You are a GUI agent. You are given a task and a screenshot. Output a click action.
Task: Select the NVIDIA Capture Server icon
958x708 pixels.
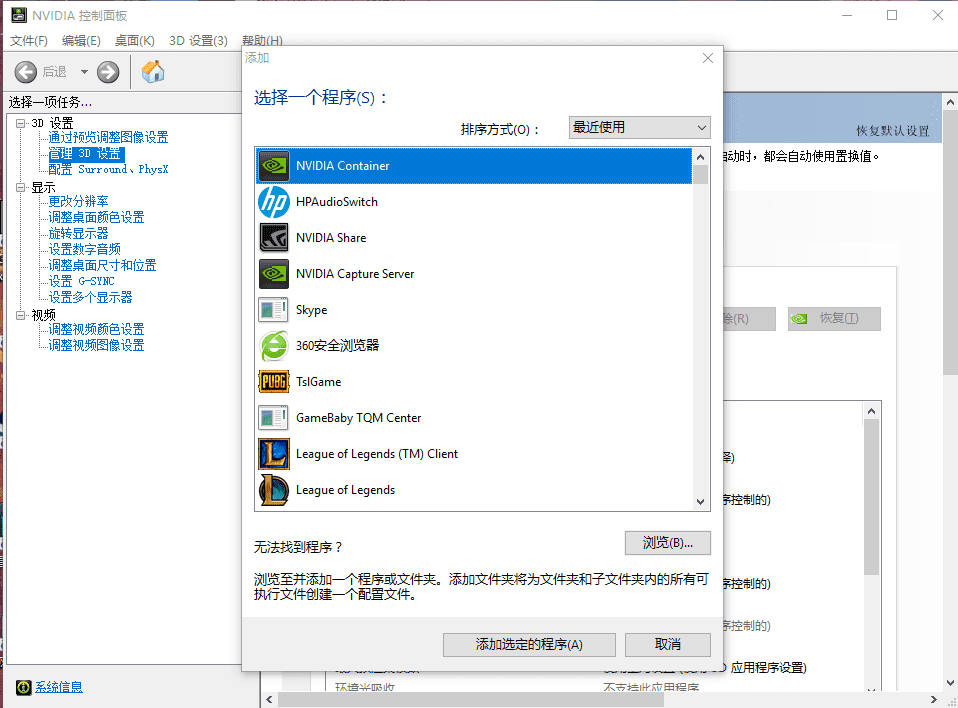click(x=274, y=274)
